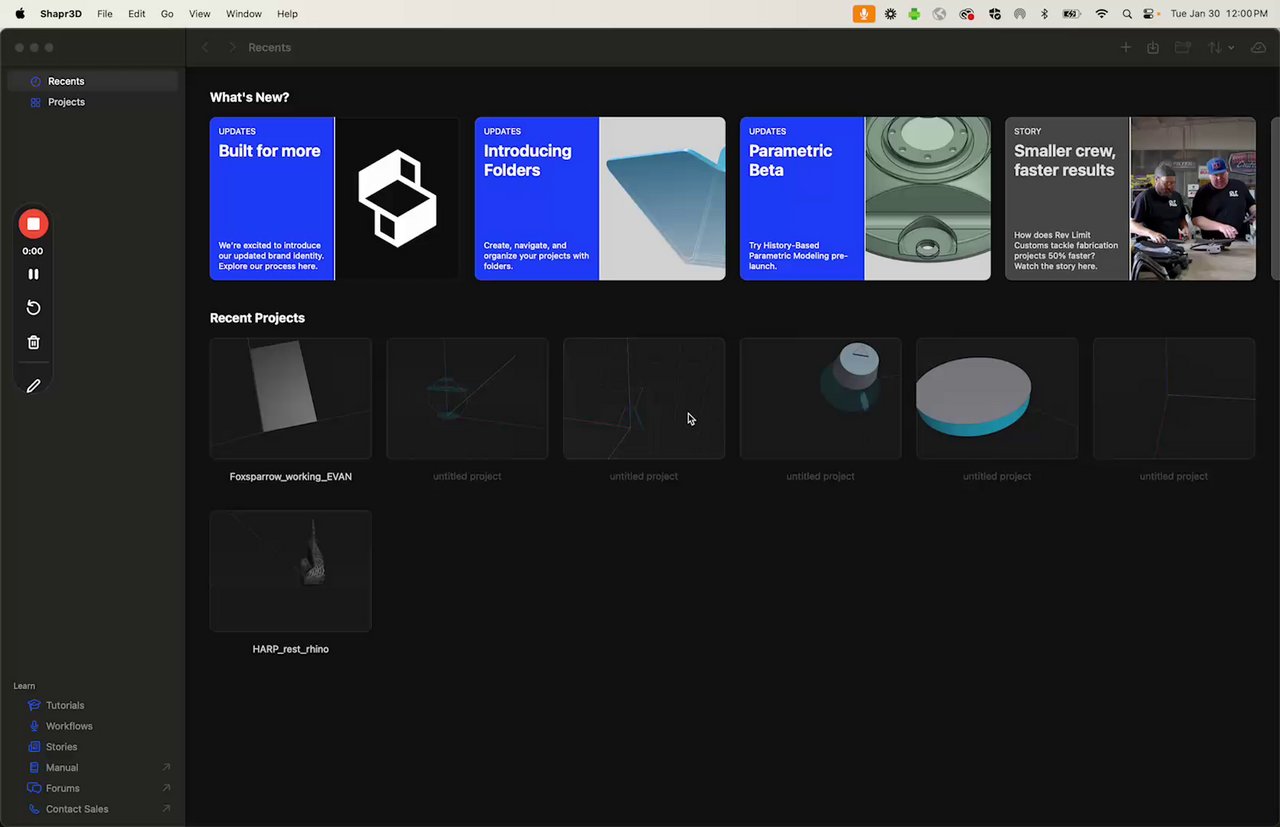
Task: Select the pencil draw tool in recorder
Action: coord(33,386)
